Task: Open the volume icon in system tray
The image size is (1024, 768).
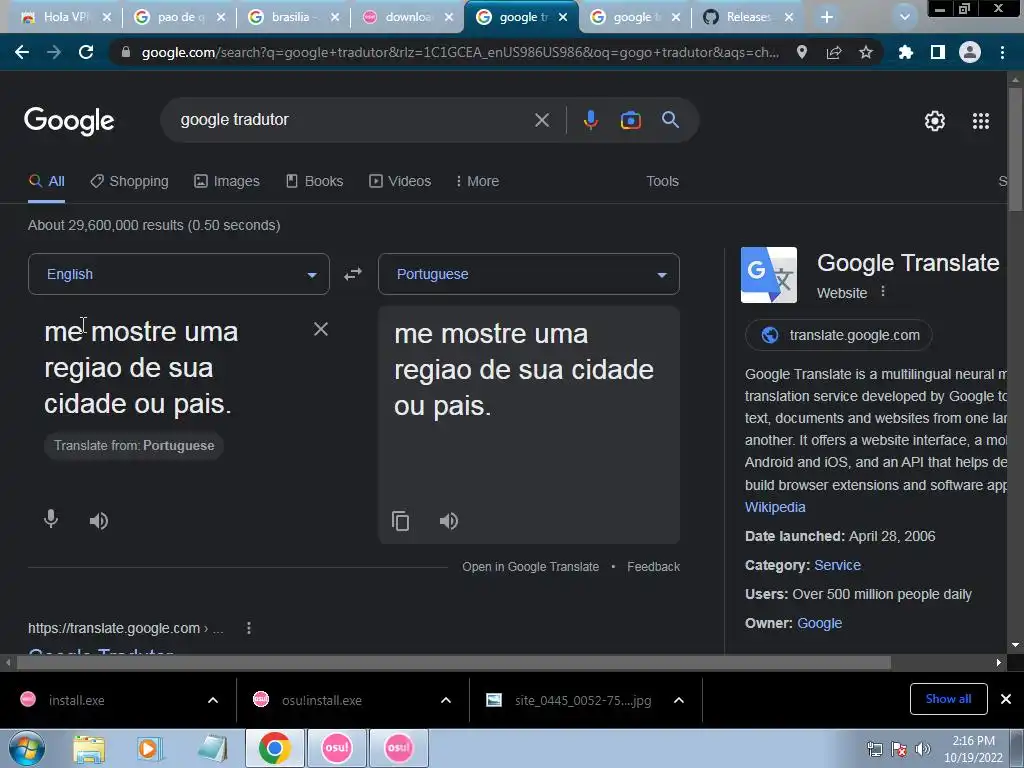Action: 923,749
